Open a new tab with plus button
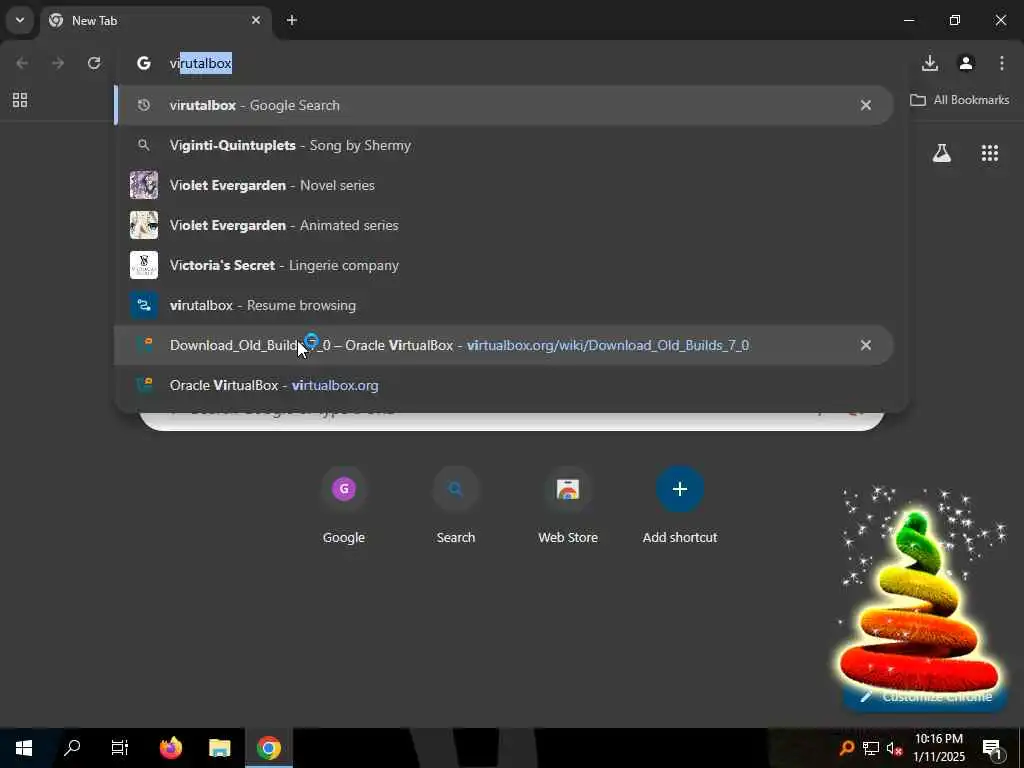 [x=292, y=20]
